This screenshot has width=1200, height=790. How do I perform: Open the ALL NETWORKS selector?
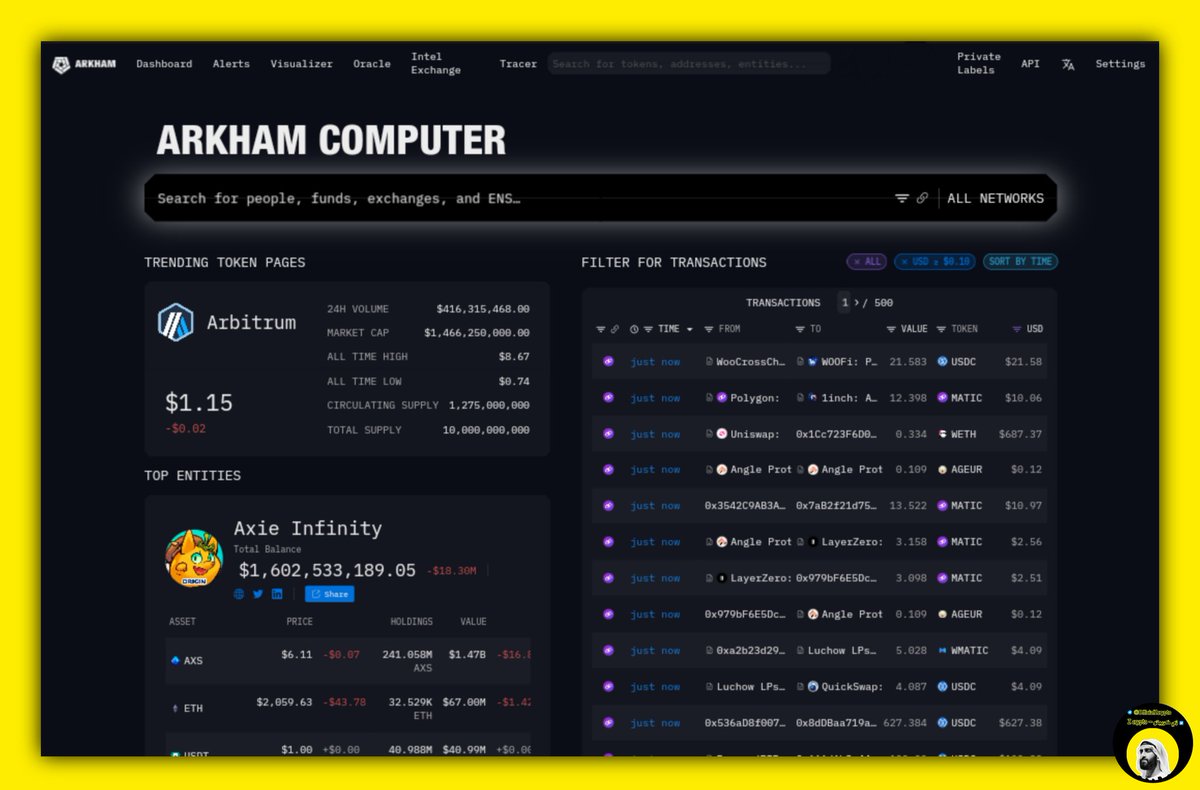[995, 198]
